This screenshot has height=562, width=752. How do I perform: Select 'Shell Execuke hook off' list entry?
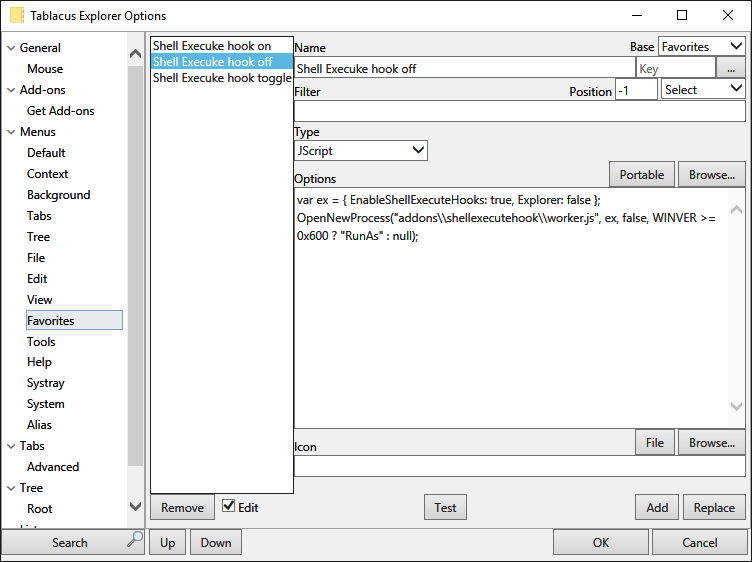point(222,61)
